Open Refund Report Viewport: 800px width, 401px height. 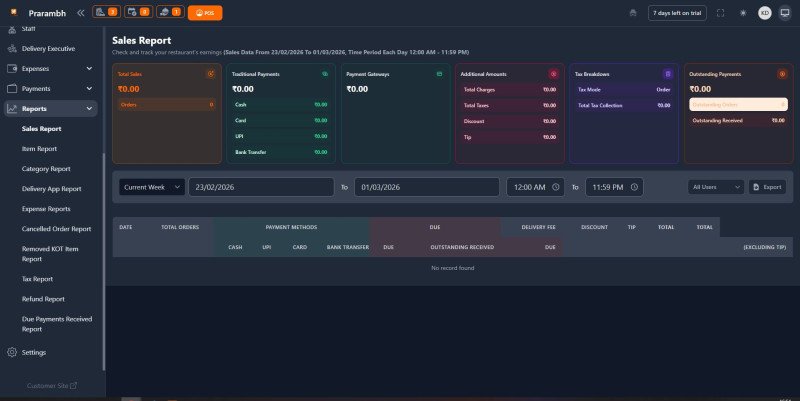43,299
